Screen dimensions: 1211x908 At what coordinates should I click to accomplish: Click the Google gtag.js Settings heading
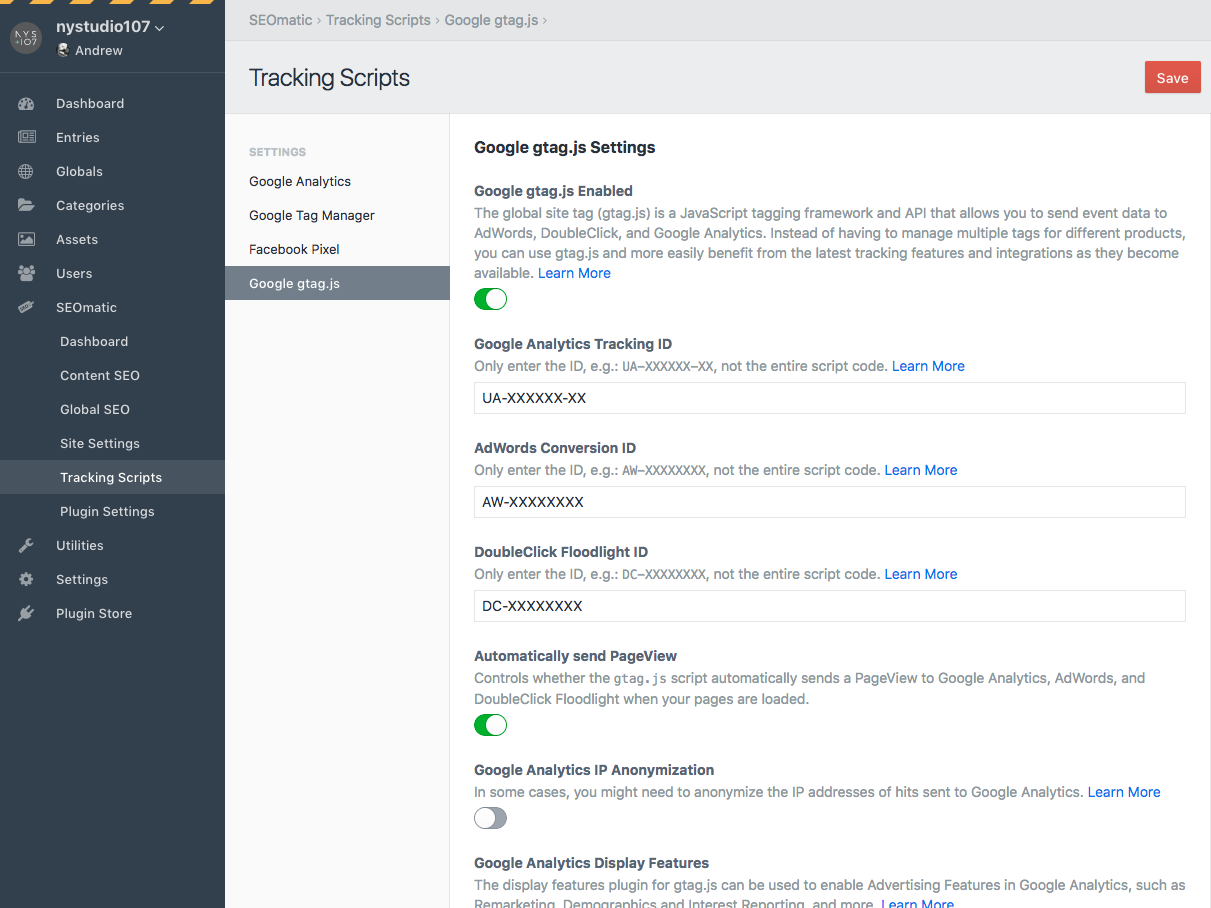pos(565,147)
